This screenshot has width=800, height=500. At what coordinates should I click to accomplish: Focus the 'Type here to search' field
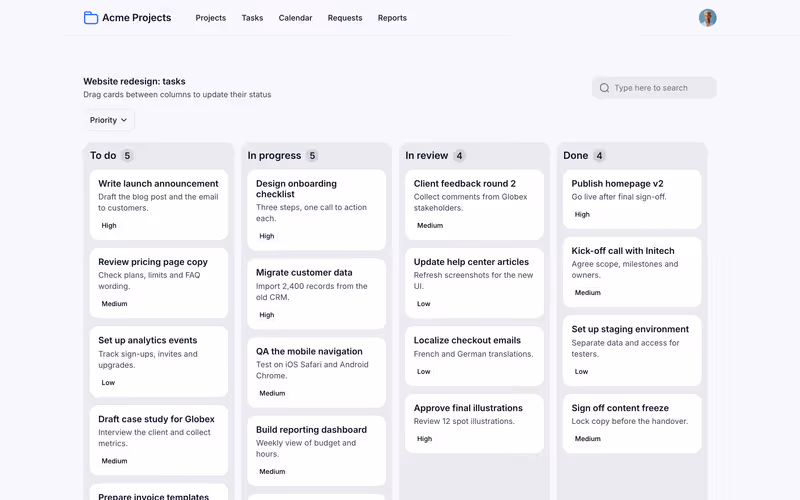[654, 88]
